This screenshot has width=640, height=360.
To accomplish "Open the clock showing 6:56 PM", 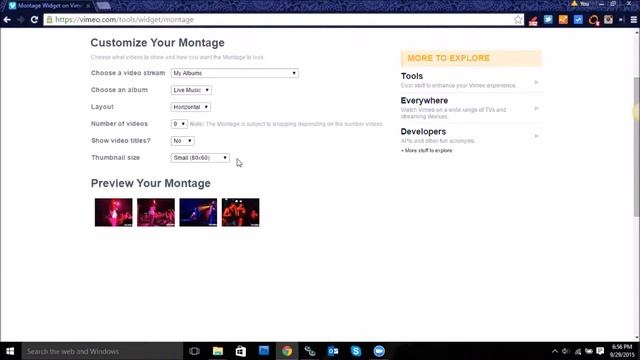I will [x=622, y=351].
